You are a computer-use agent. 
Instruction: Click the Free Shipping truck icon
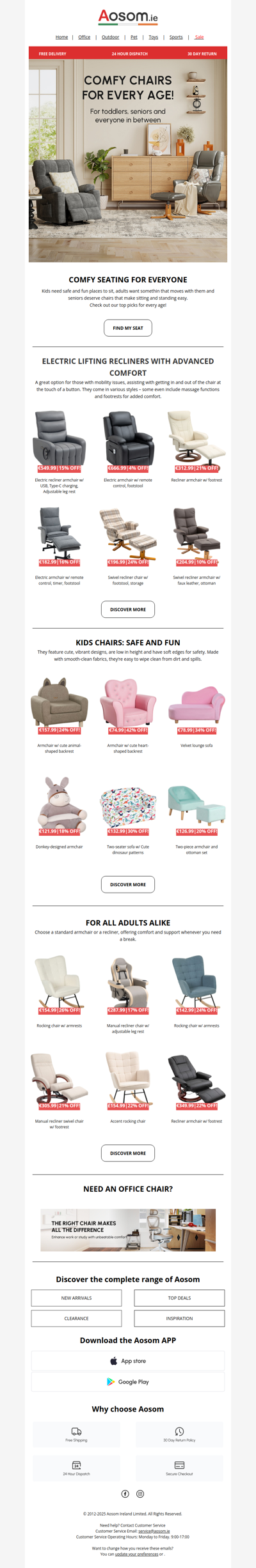[76, 1431]
